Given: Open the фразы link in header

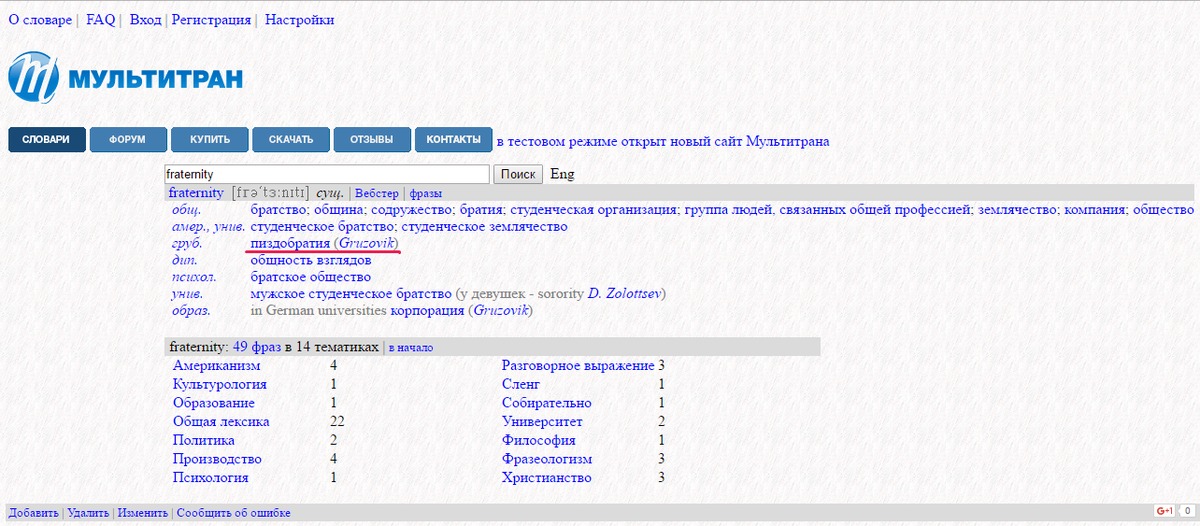Looking at the screenshot, I should pyautogui.click(x=426, y=193).
